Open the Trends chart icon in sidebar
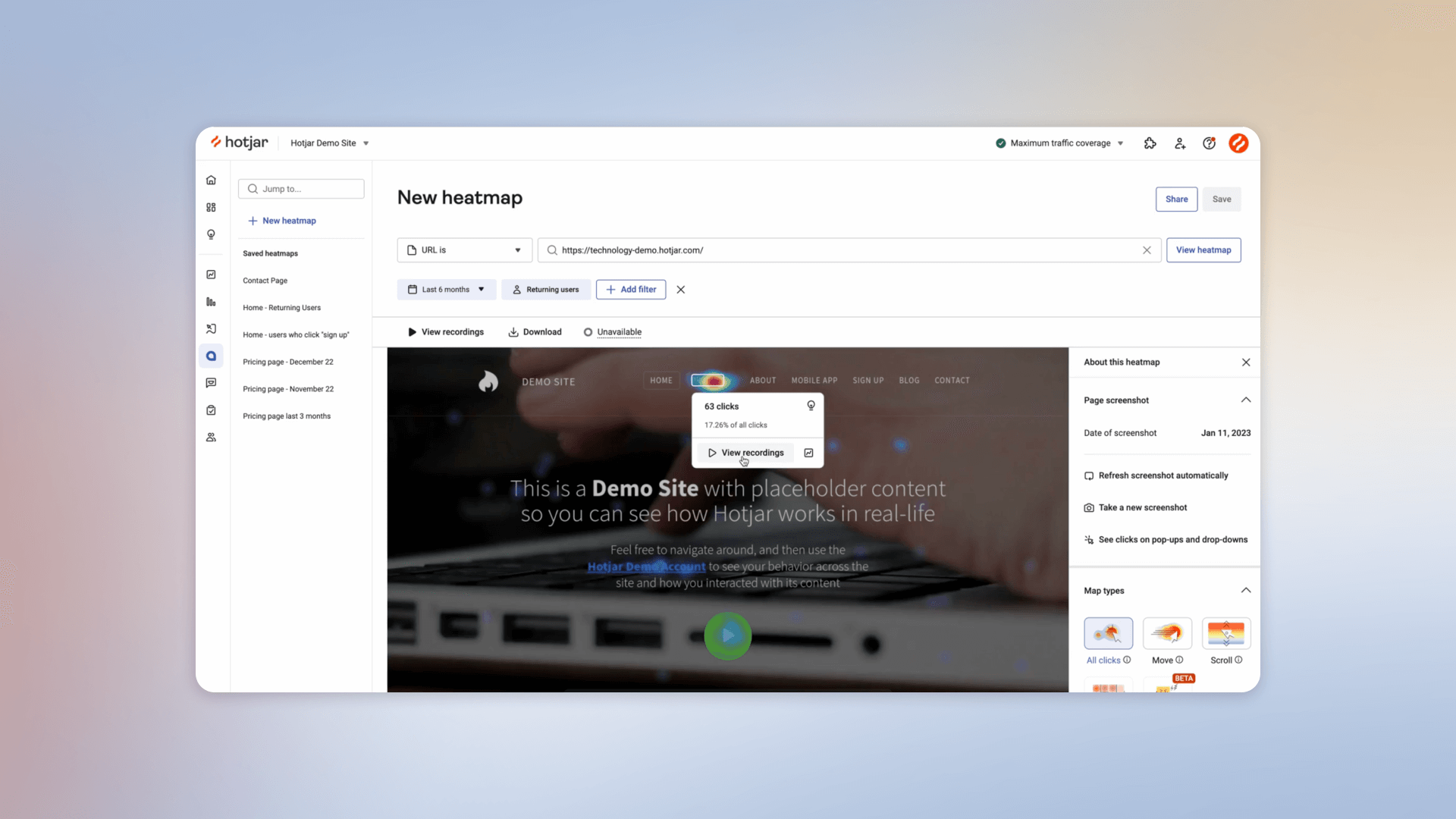The width and height of the screenshot is (1456, 819). point(211,275)
